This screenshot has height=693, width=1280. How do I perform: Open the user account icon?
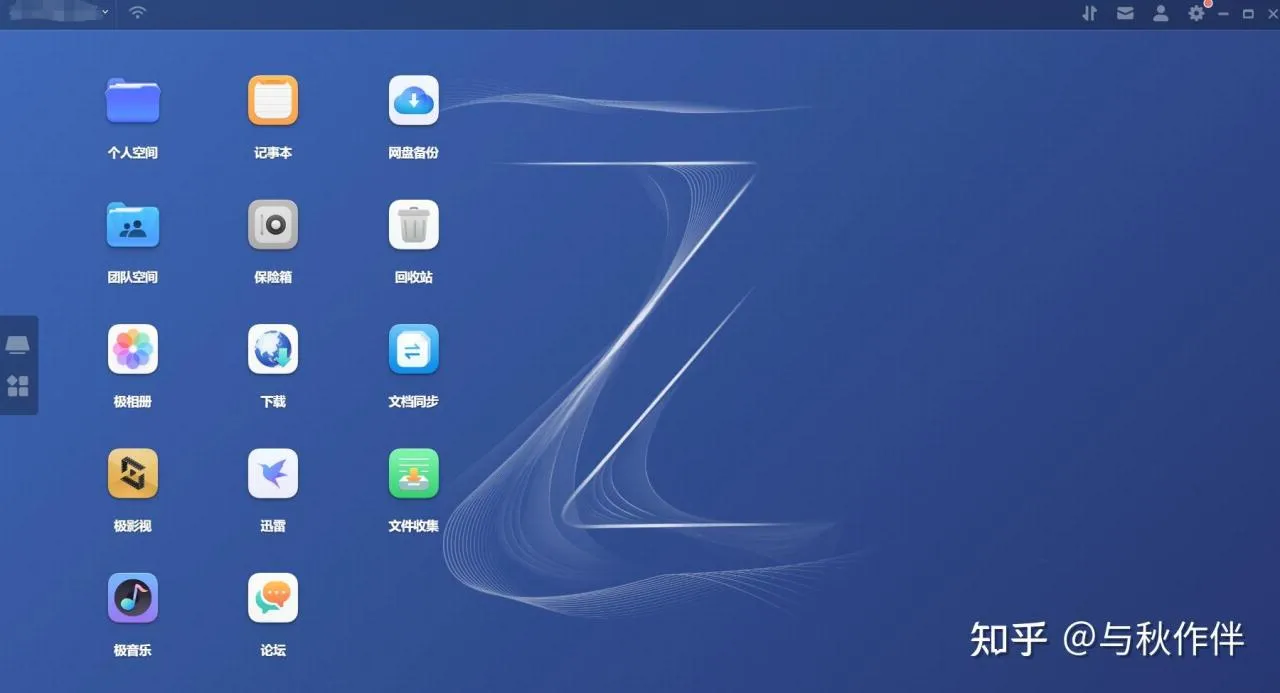pos(1160,13)
